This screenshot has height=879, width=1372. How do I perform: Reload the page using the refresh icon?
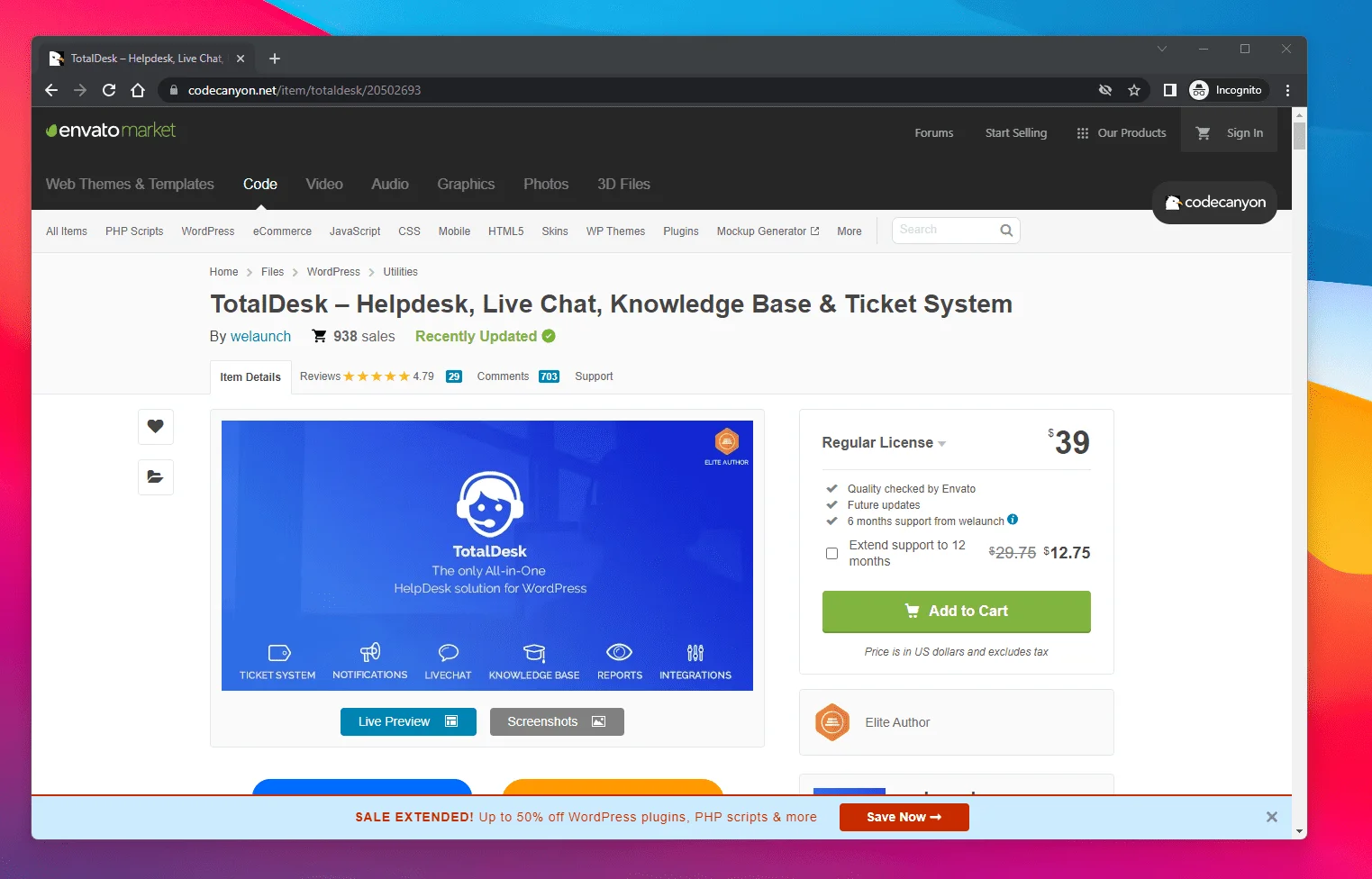109,90
